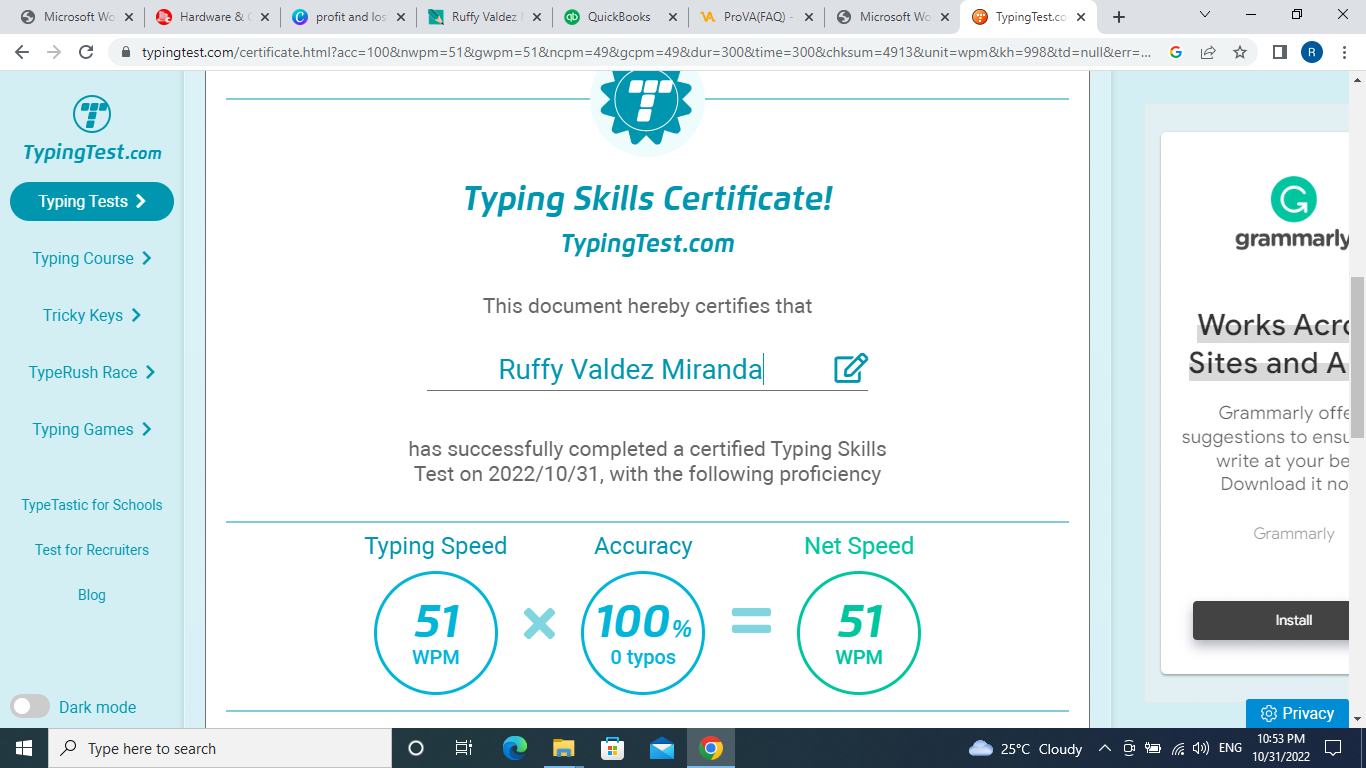Click the Grammarly logo in the ad
1366x768 pixels.
tap(1293, 214)
